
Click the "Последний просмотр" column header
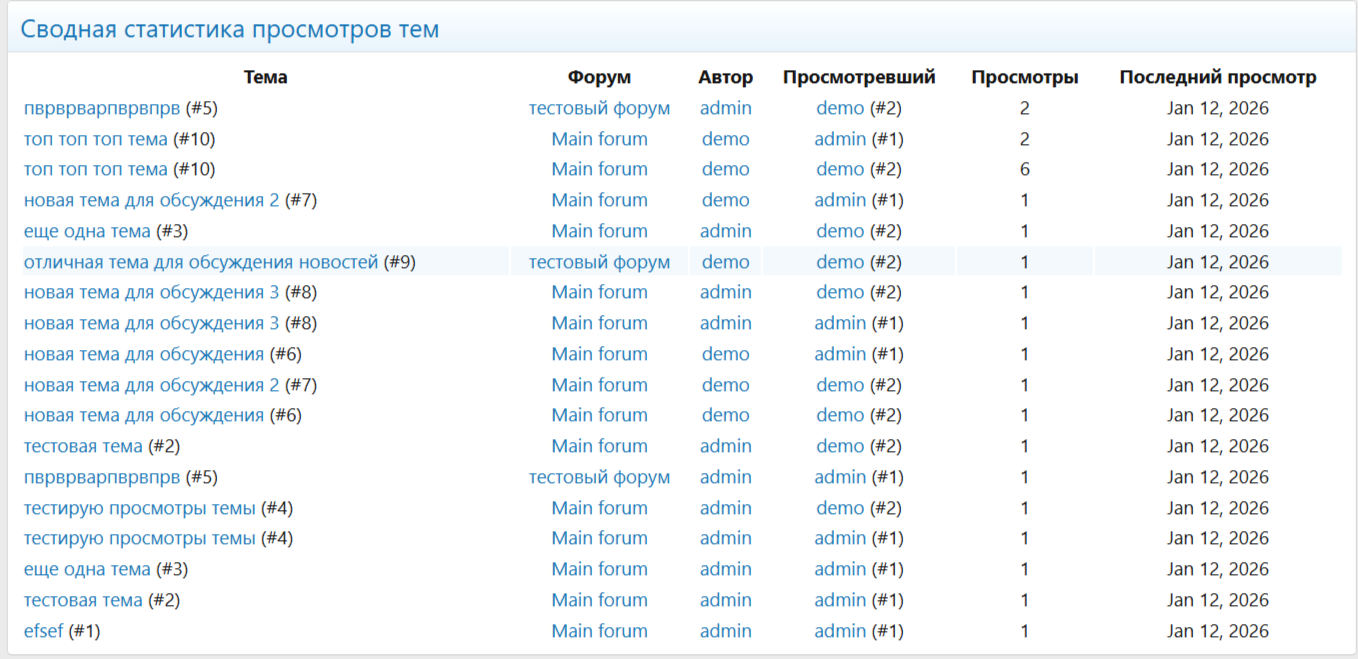(1217, 77)
